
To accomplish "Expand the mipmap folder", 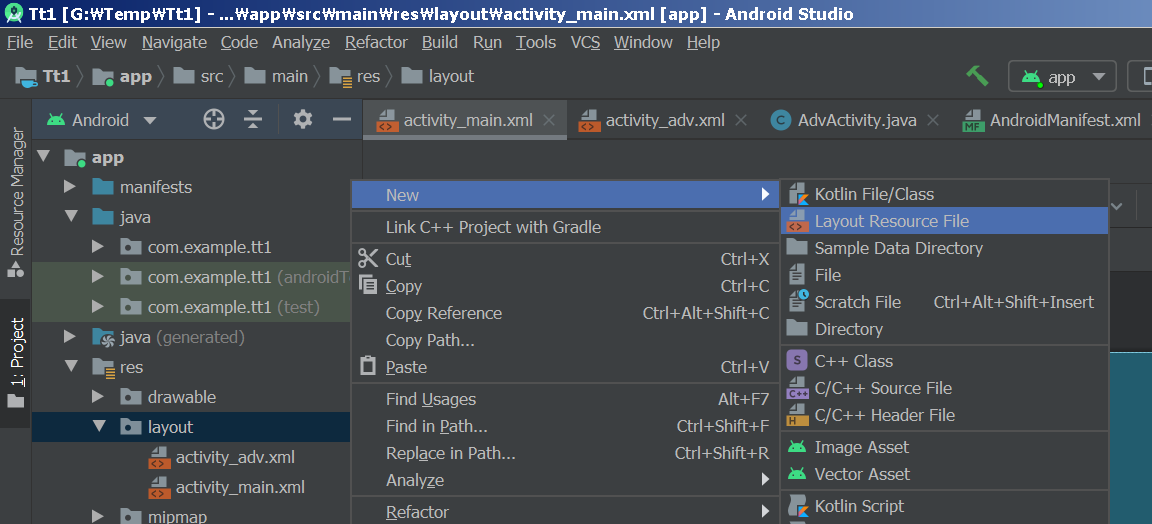I will point(98,516).
